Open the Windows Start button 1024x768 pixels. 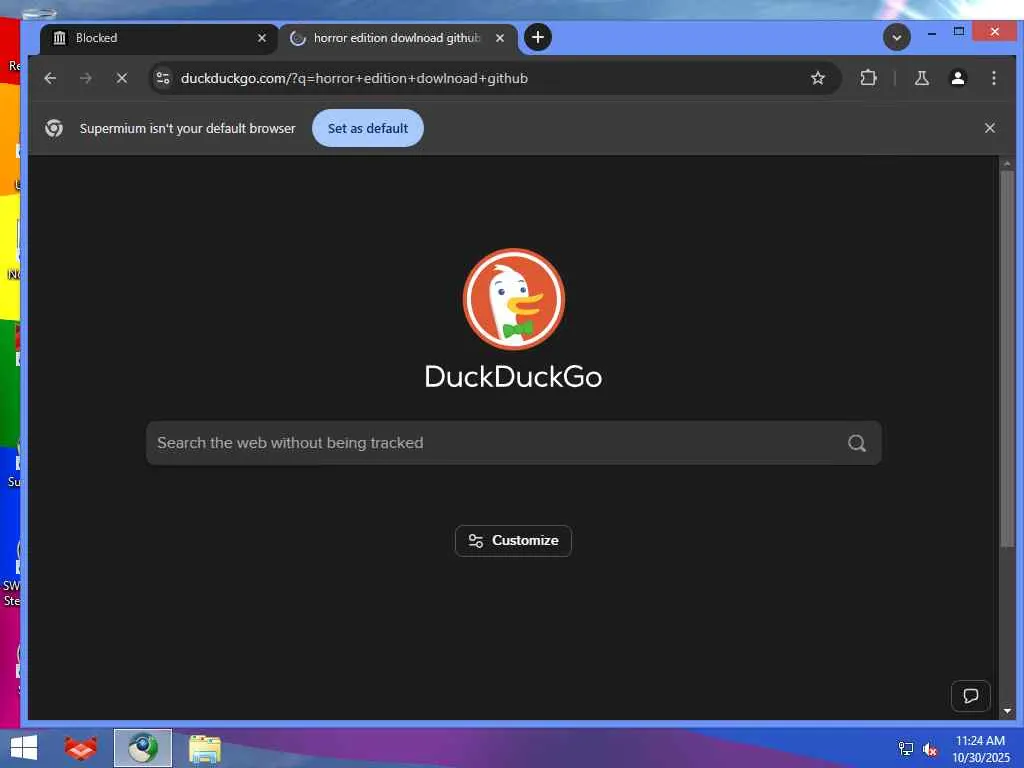24,748
